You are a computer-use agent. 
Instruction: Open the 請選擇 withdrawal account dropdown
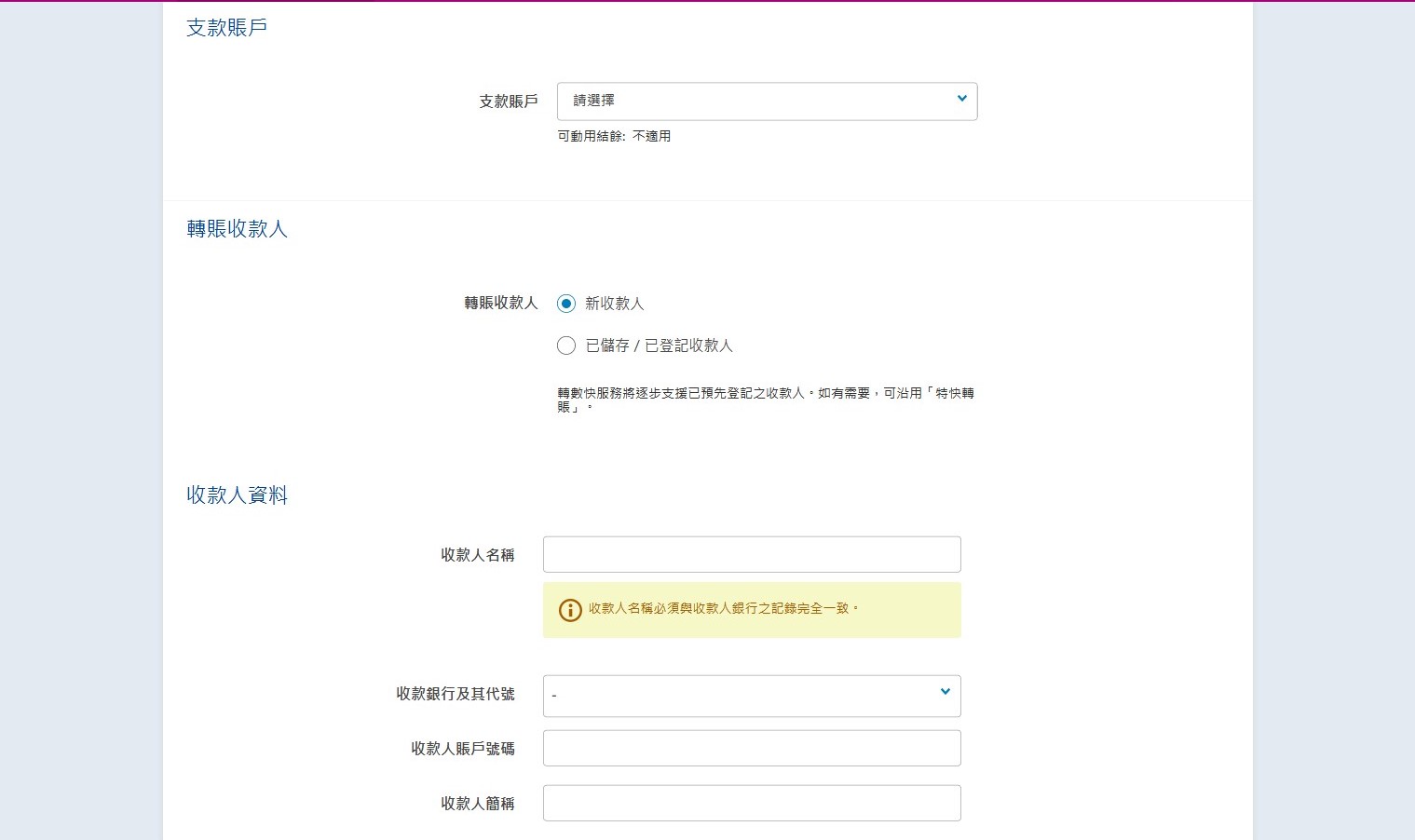pyautogui.click(x=766, y=102)
